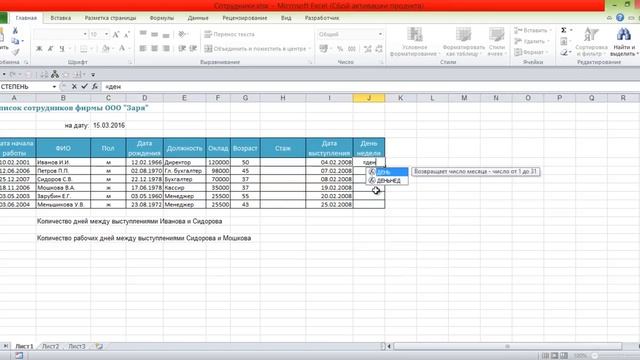This screenshot has height=360, width=640.
Task: Choose ДЕНЬНЕД from autocomplete list
Action: click(387, 180)
